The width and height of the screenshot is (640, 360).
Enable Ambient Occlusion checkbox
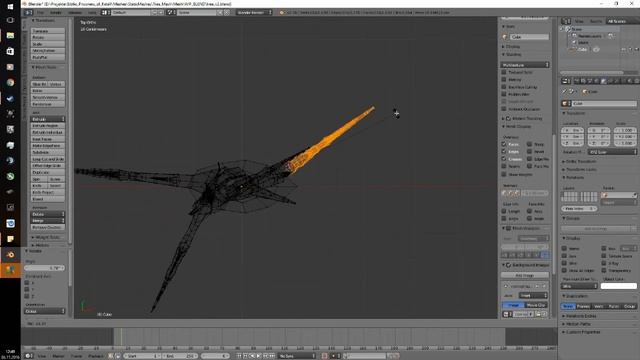(x=504, y=109)
